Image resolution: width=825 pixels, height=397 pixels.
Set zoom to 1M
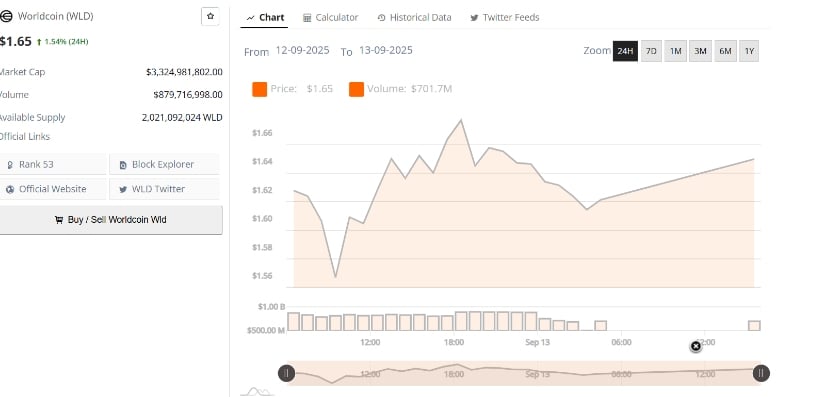coord(676,51)
